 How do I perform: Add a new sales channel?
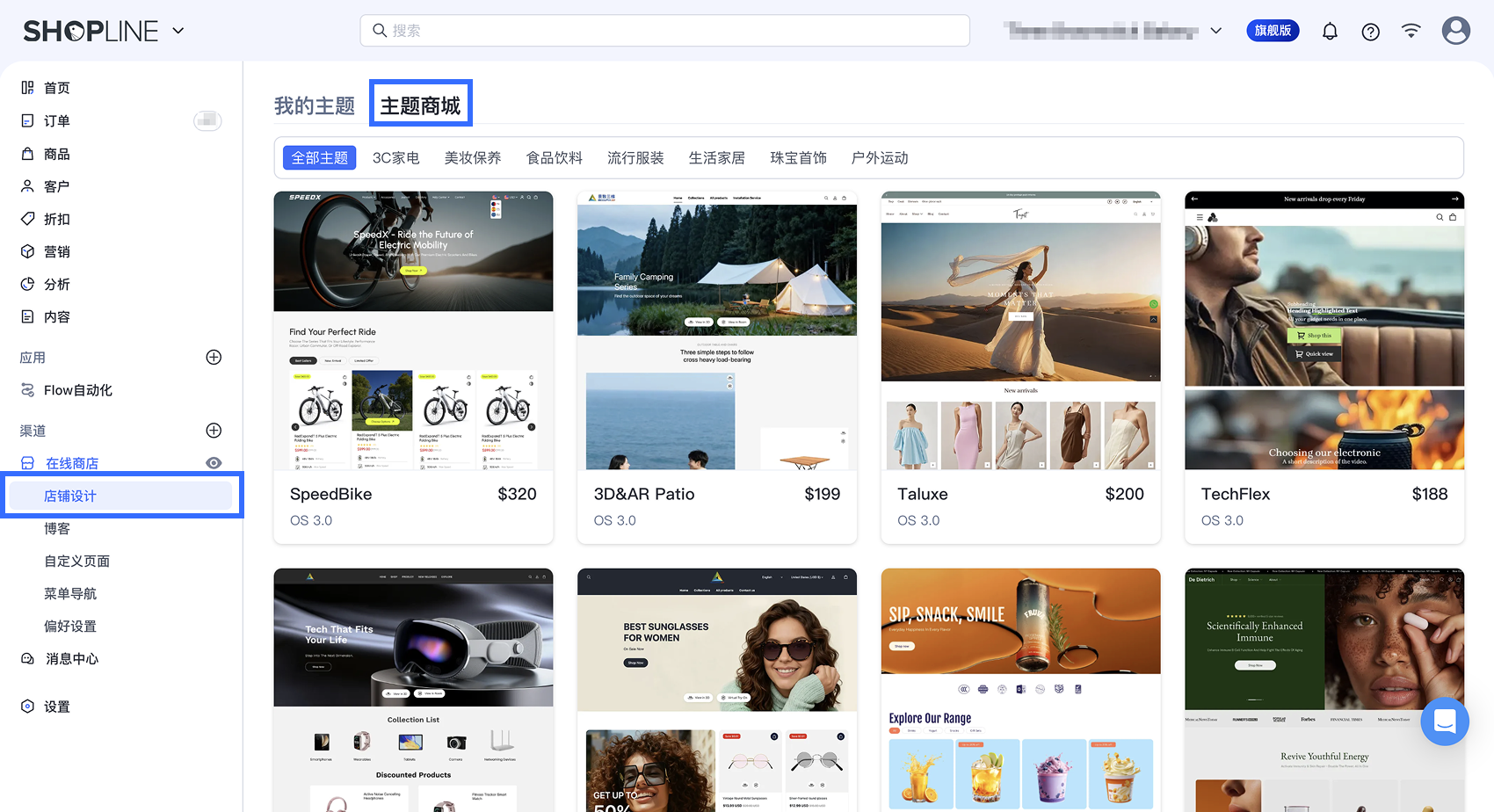(214, 430)
